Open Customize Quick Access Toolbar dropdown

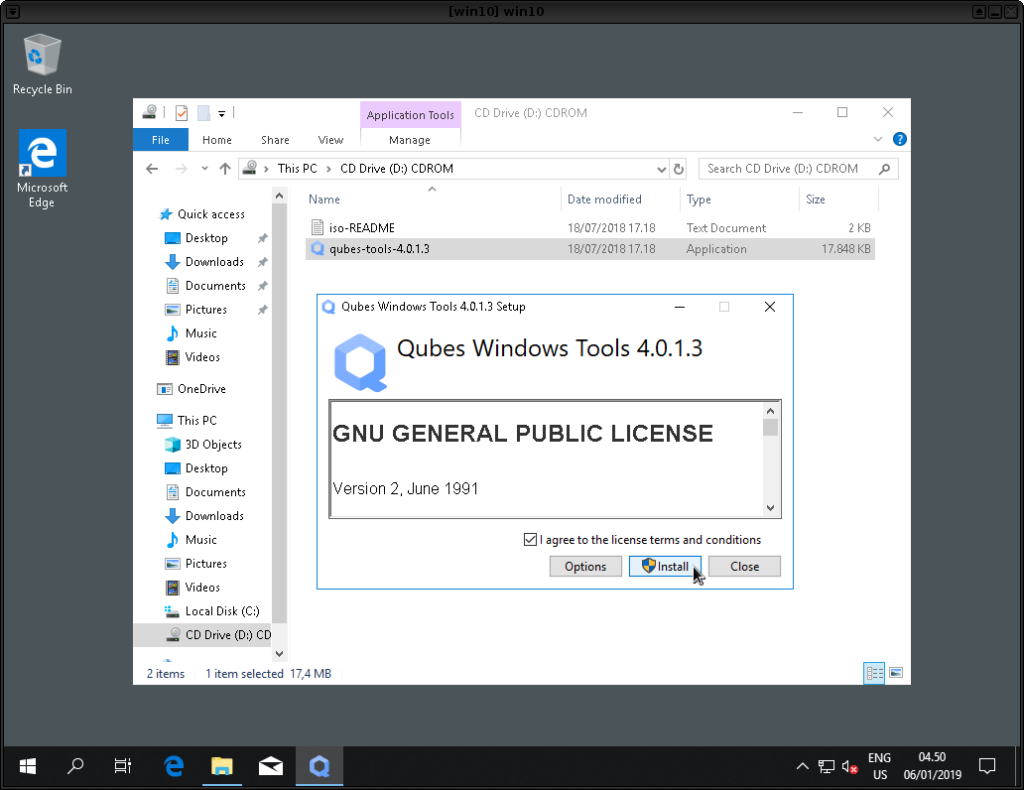click(x=222, y=114)
